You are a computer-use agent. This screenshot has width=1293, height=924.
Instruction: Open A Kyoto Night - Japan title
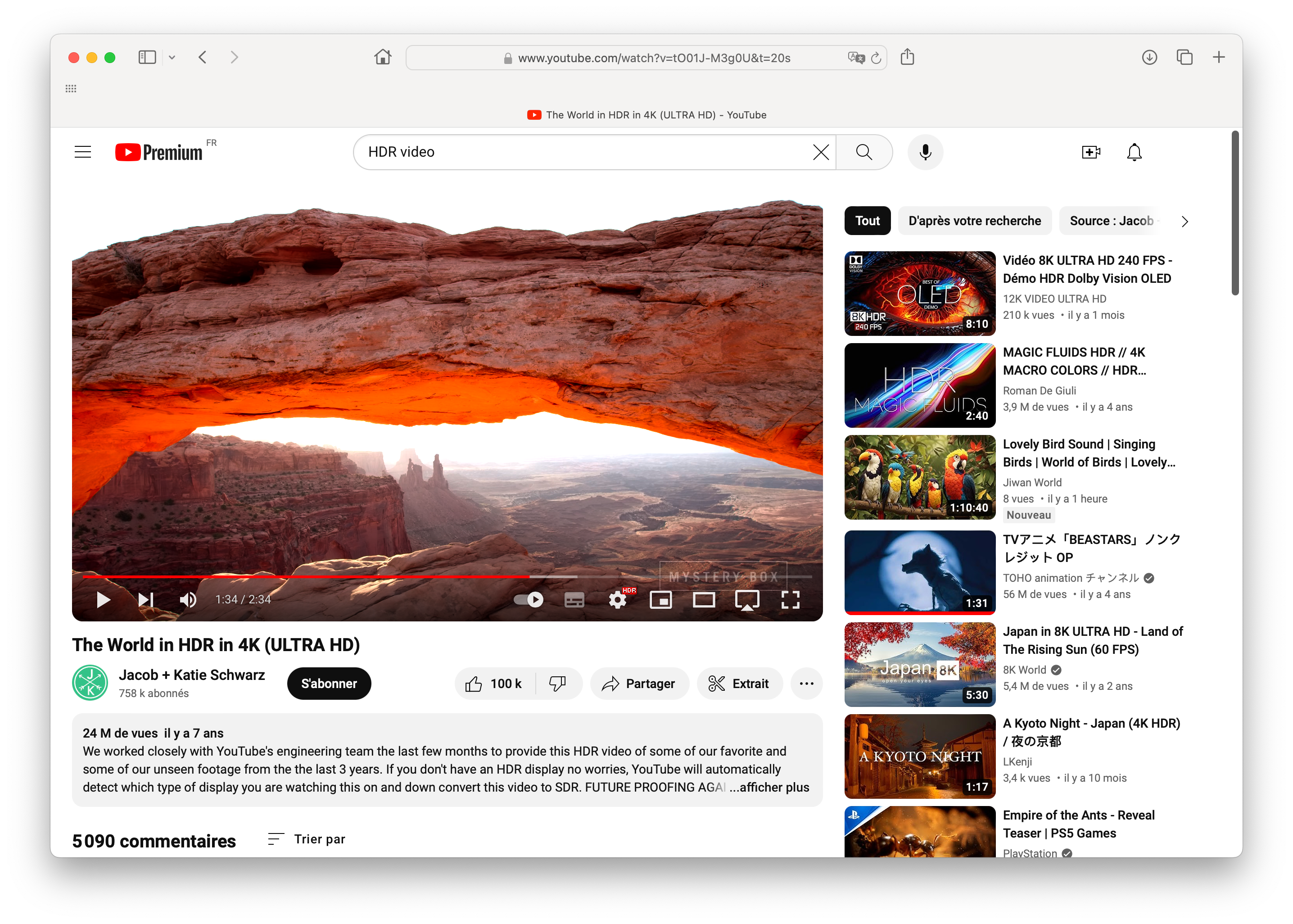(1091, 732)
